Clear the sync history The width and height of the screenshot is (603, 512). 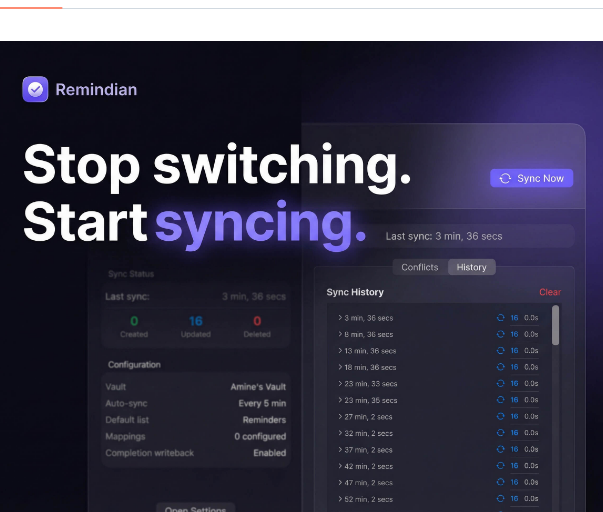550,292
